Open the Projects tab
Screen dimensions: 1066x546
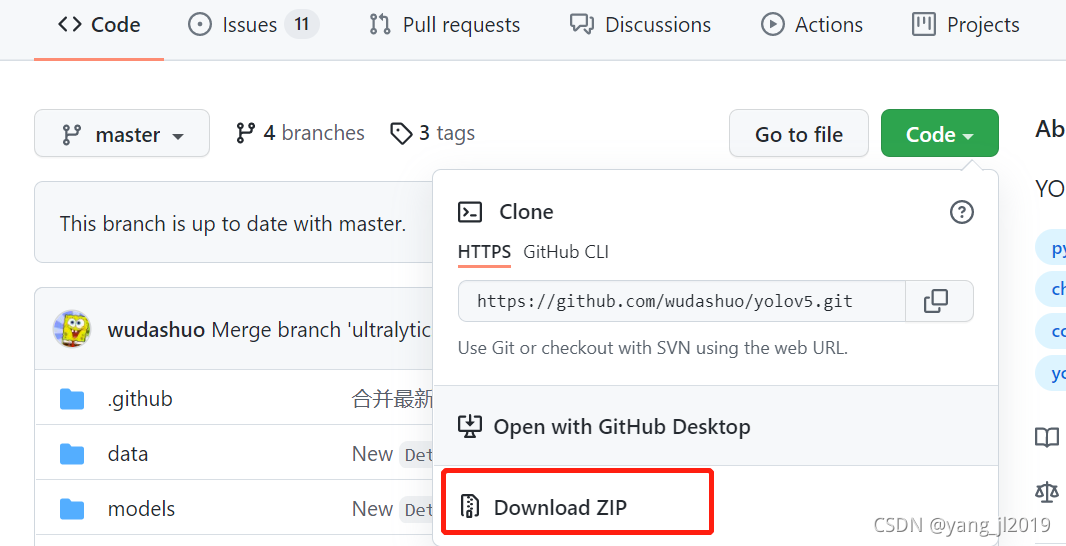[965, 25]
